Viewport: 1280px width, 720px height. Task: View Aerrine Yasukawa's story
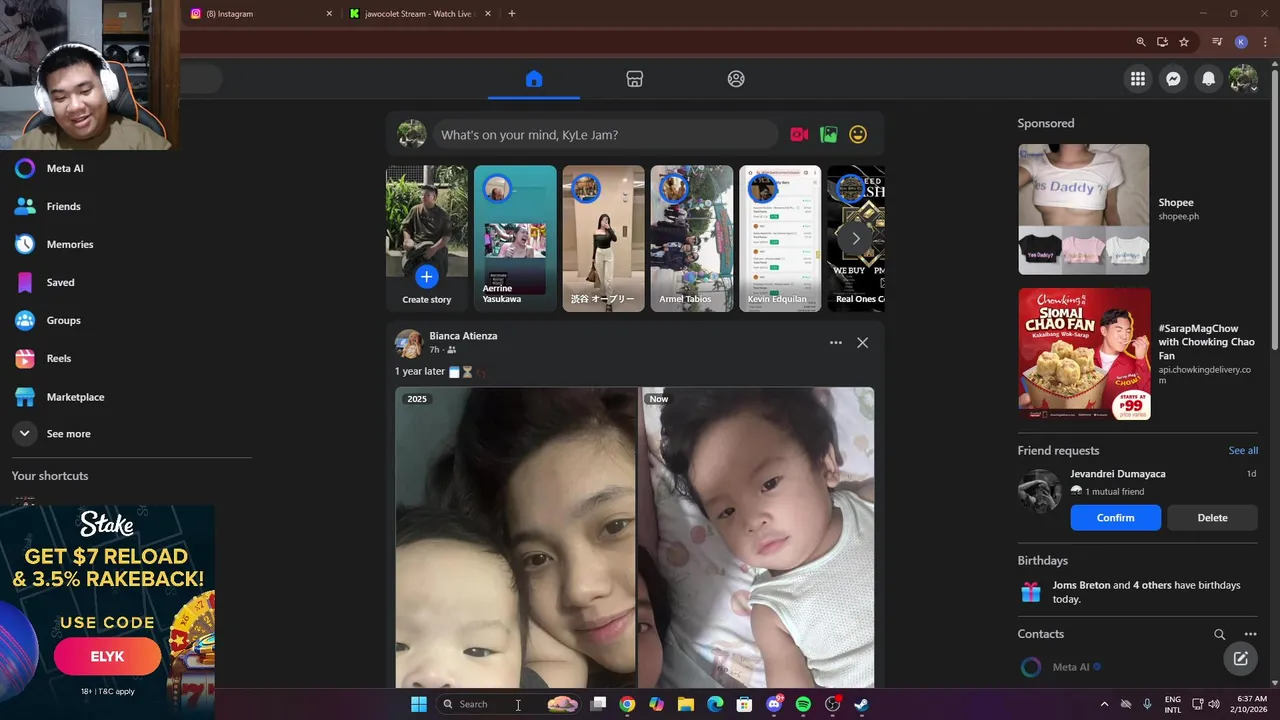tap(515, 238)
